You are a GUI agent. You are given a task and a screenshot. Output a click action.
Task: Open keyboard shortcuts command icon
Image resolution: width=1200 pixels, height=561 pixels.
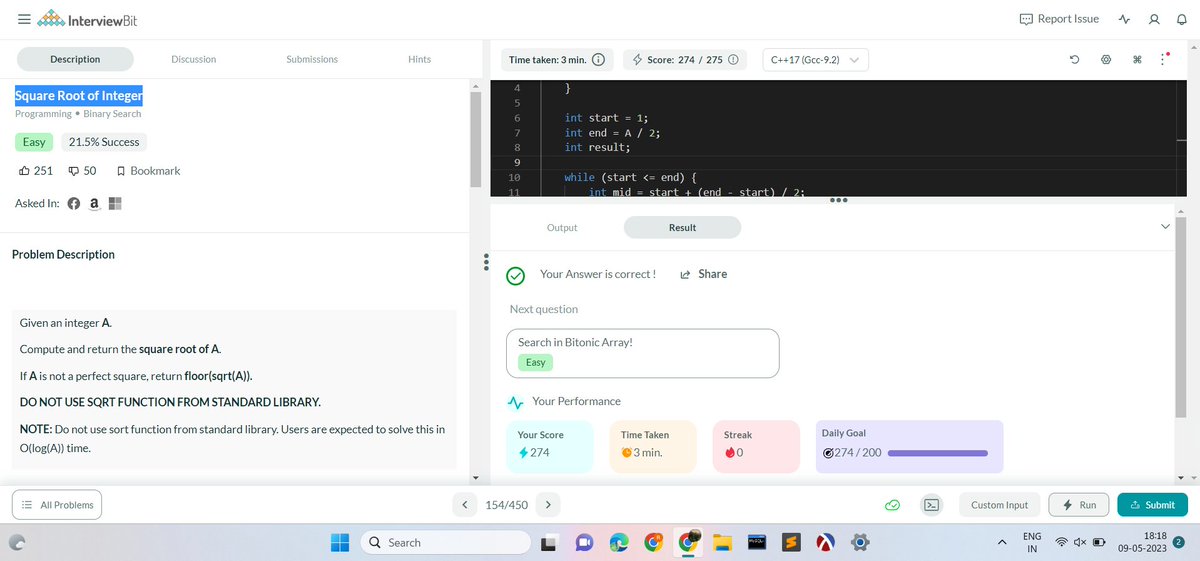click(x=1139, y=60)
